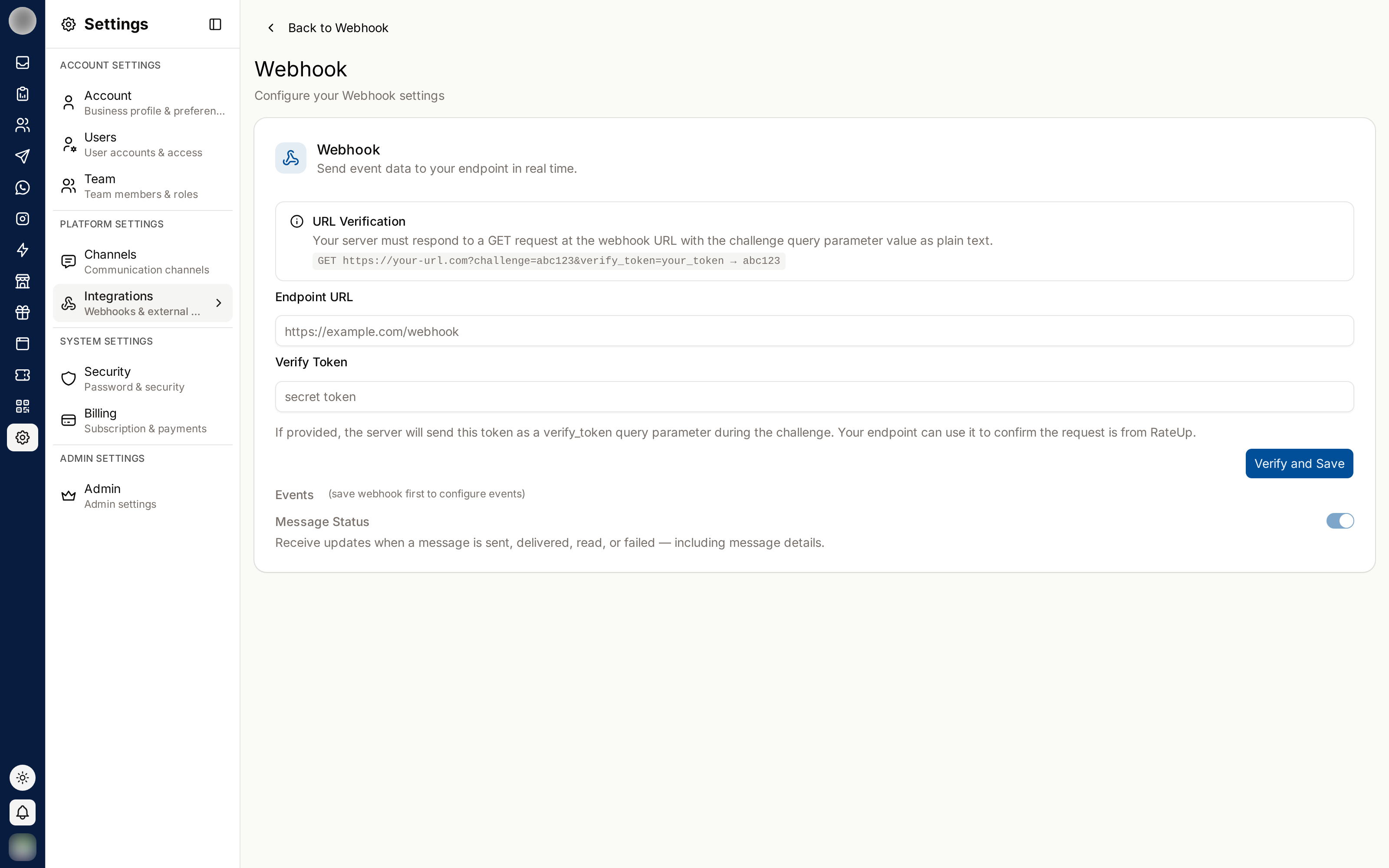Open the Instagram icon in left rail
Viewport: 1389px width, 868px height.
(23, 219)
